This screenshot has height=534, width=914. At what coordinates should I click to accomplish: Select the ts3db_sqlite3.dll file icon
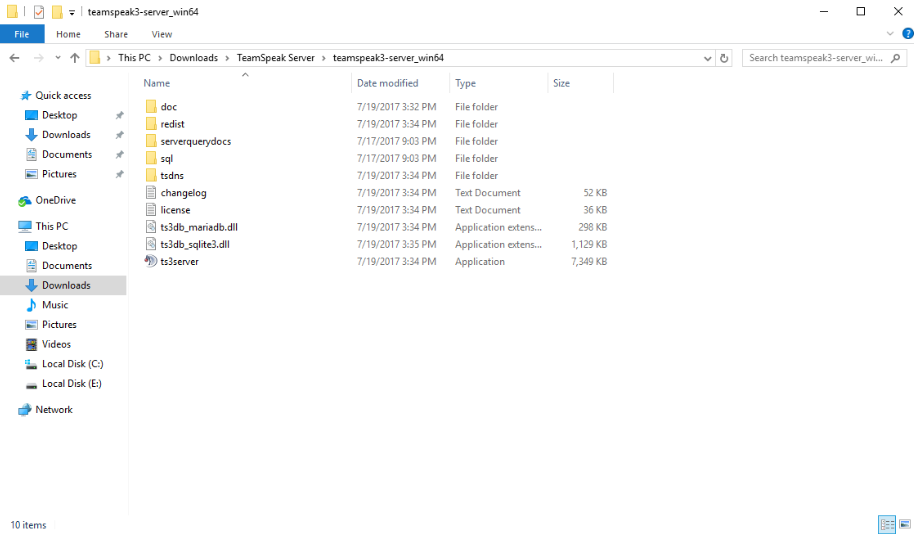151,244
